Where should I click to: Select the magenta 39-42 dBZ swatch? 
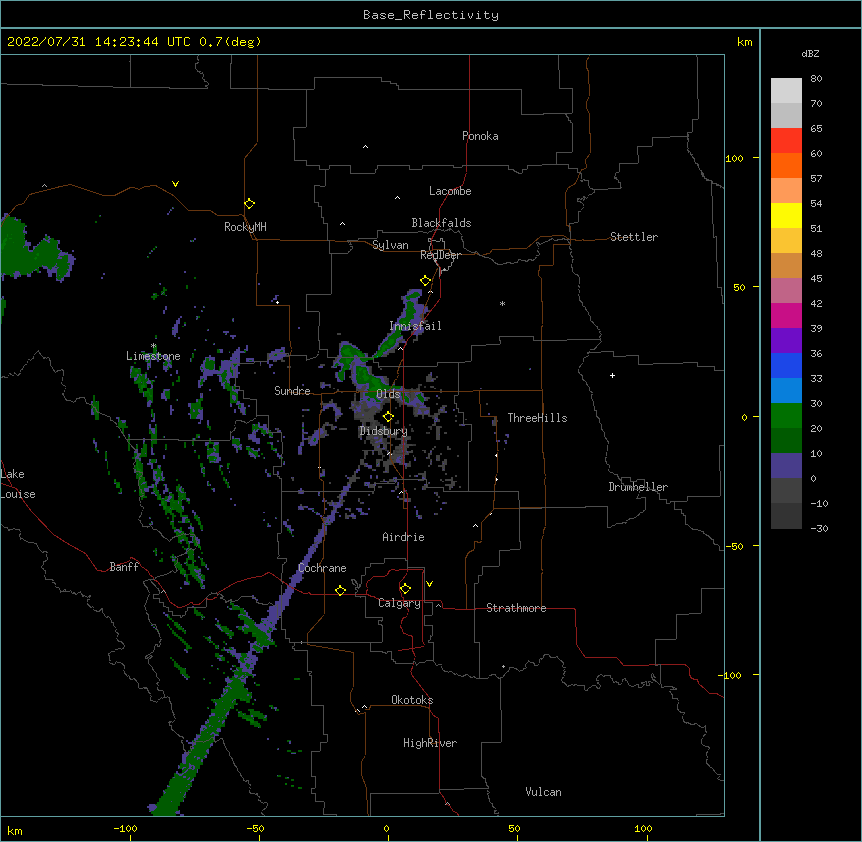click(x=786, y=315)
